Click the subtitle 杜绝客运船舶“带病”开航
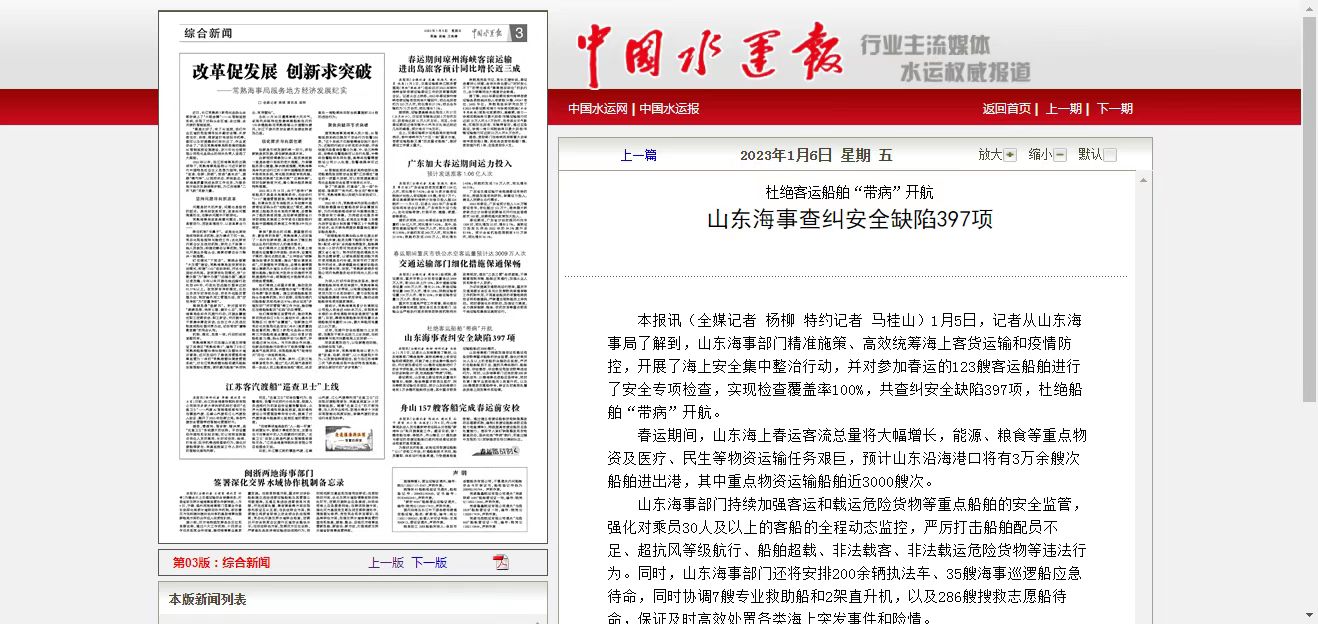Viewport: 1318px width, 624px height. (x=849, y=192)
